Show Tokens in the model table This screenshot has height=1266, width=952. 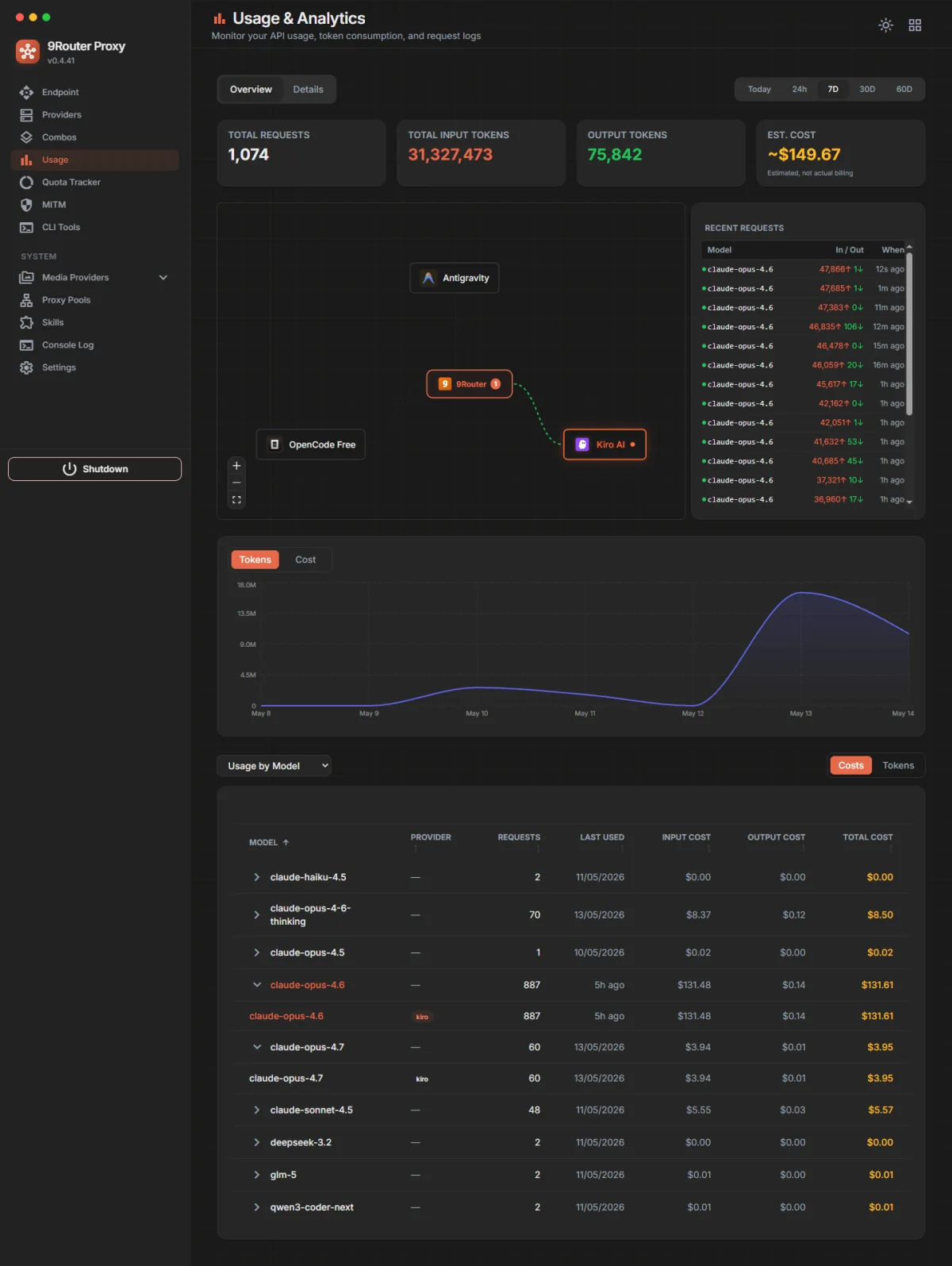point(898,765)
